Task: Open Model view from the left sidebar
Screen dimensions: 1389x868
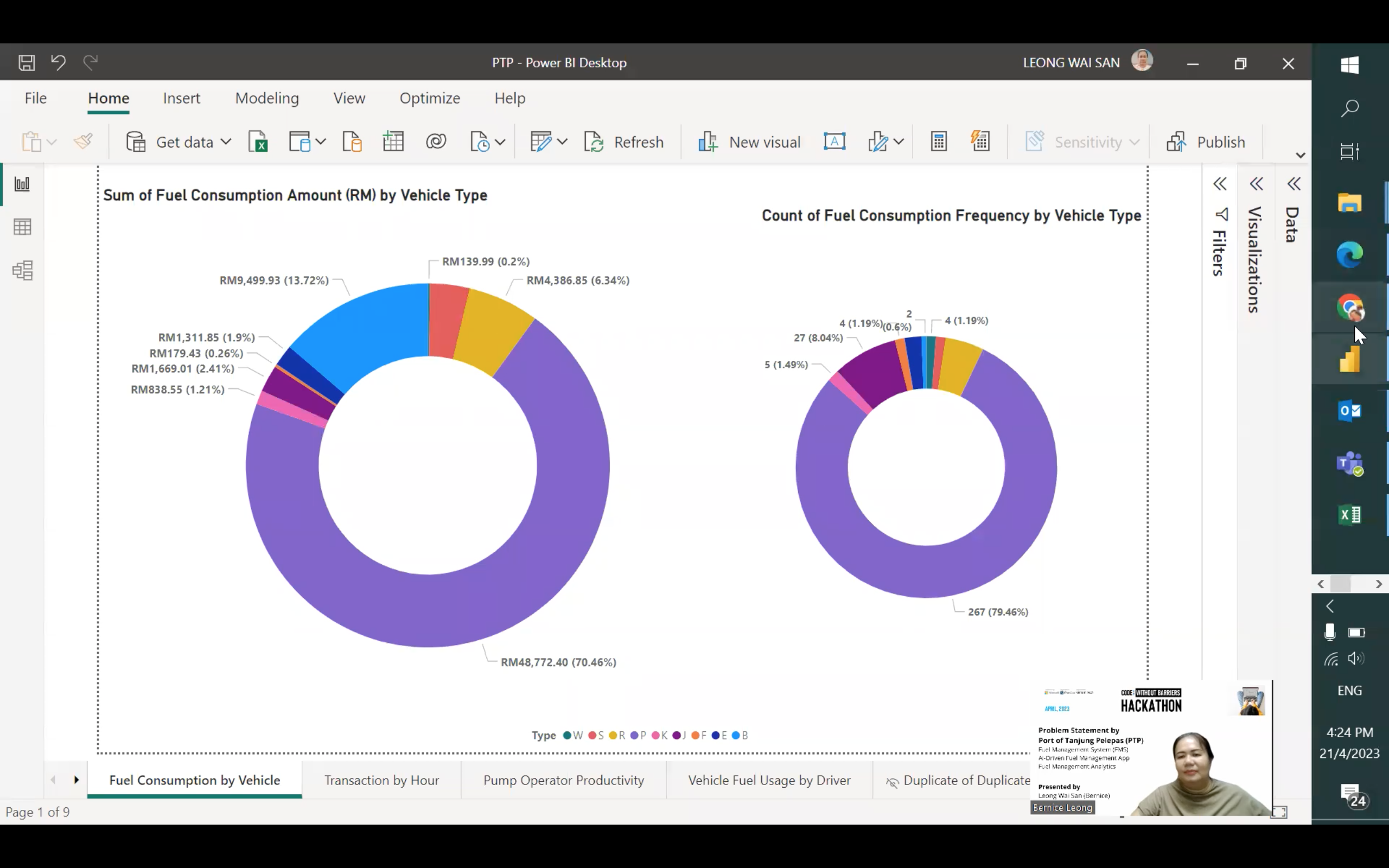Action: (22, 270)
